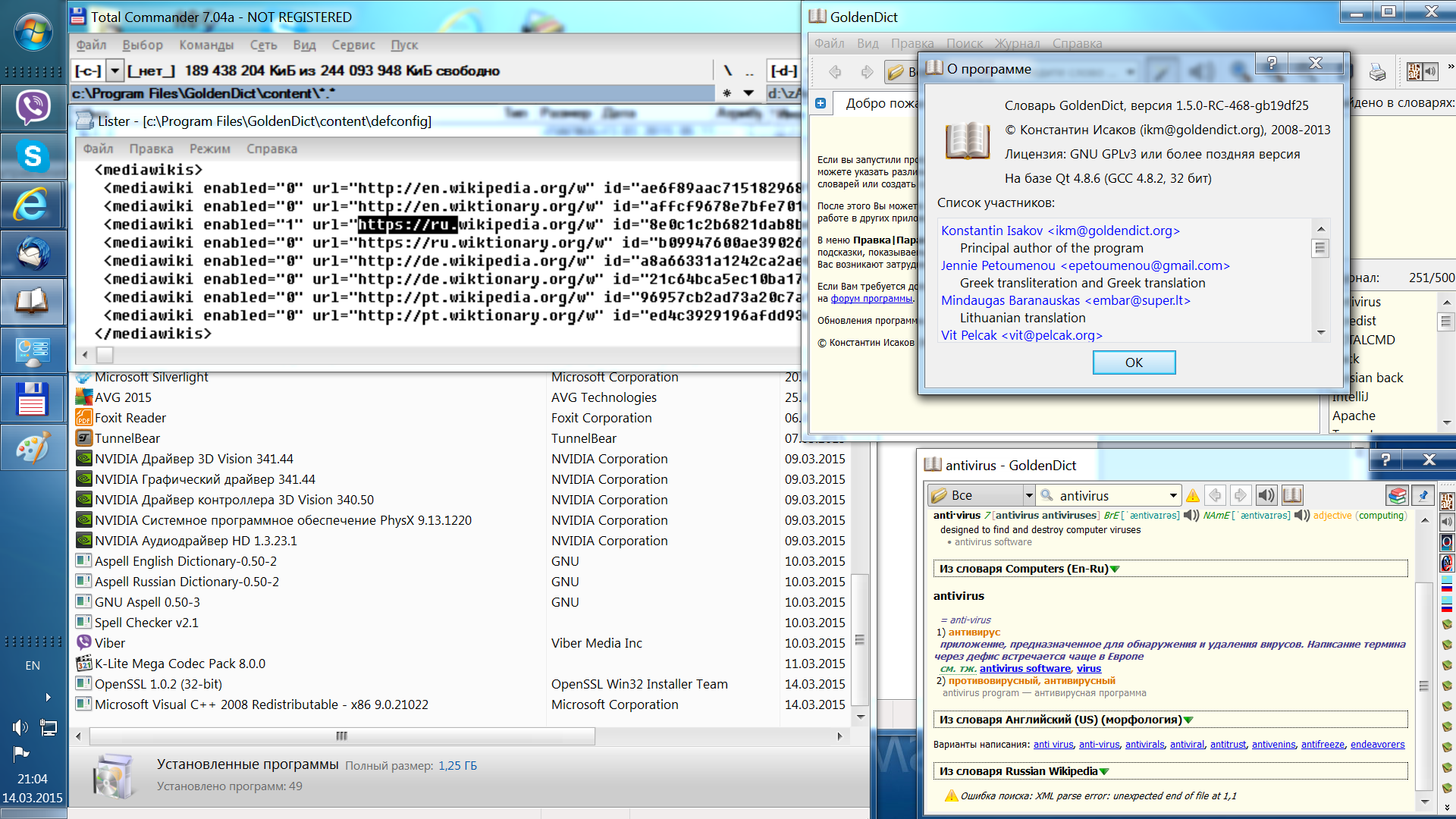1456x819 pixels.
Task: Toggle the pin popup window button
Action: [1423, 495]
